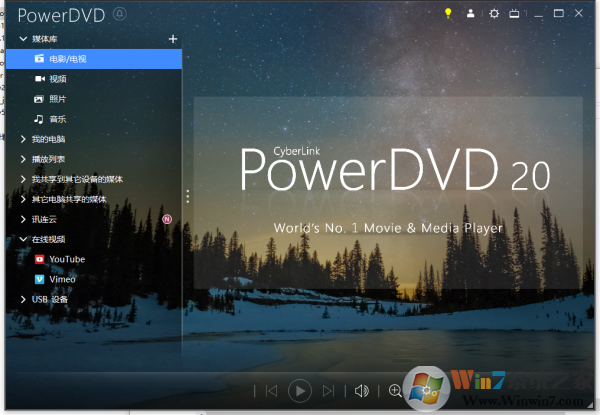Click 我的电脑 label
Viewport: 600px width, 415px height.
tap(49, 139)
